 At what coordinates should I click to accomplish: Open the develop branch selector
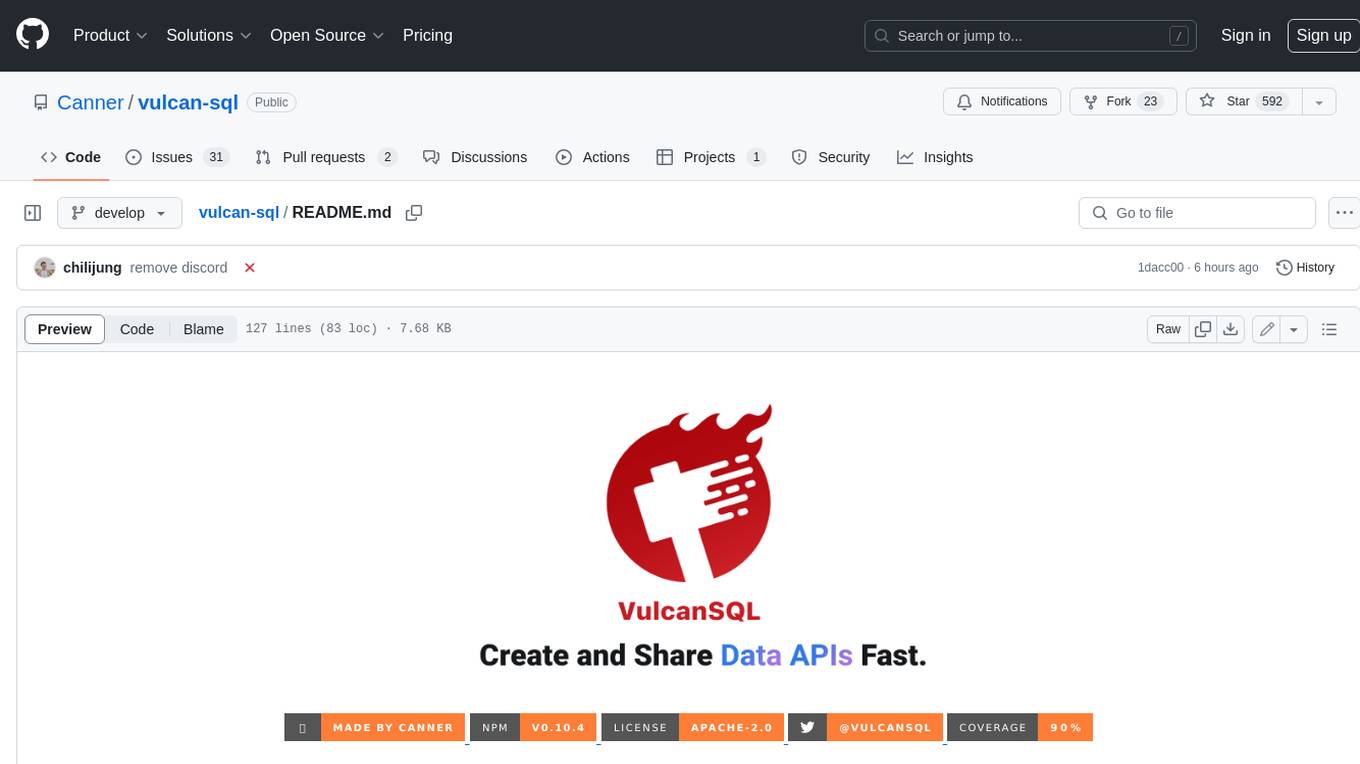pyautogui.click(x=119, y=213)
